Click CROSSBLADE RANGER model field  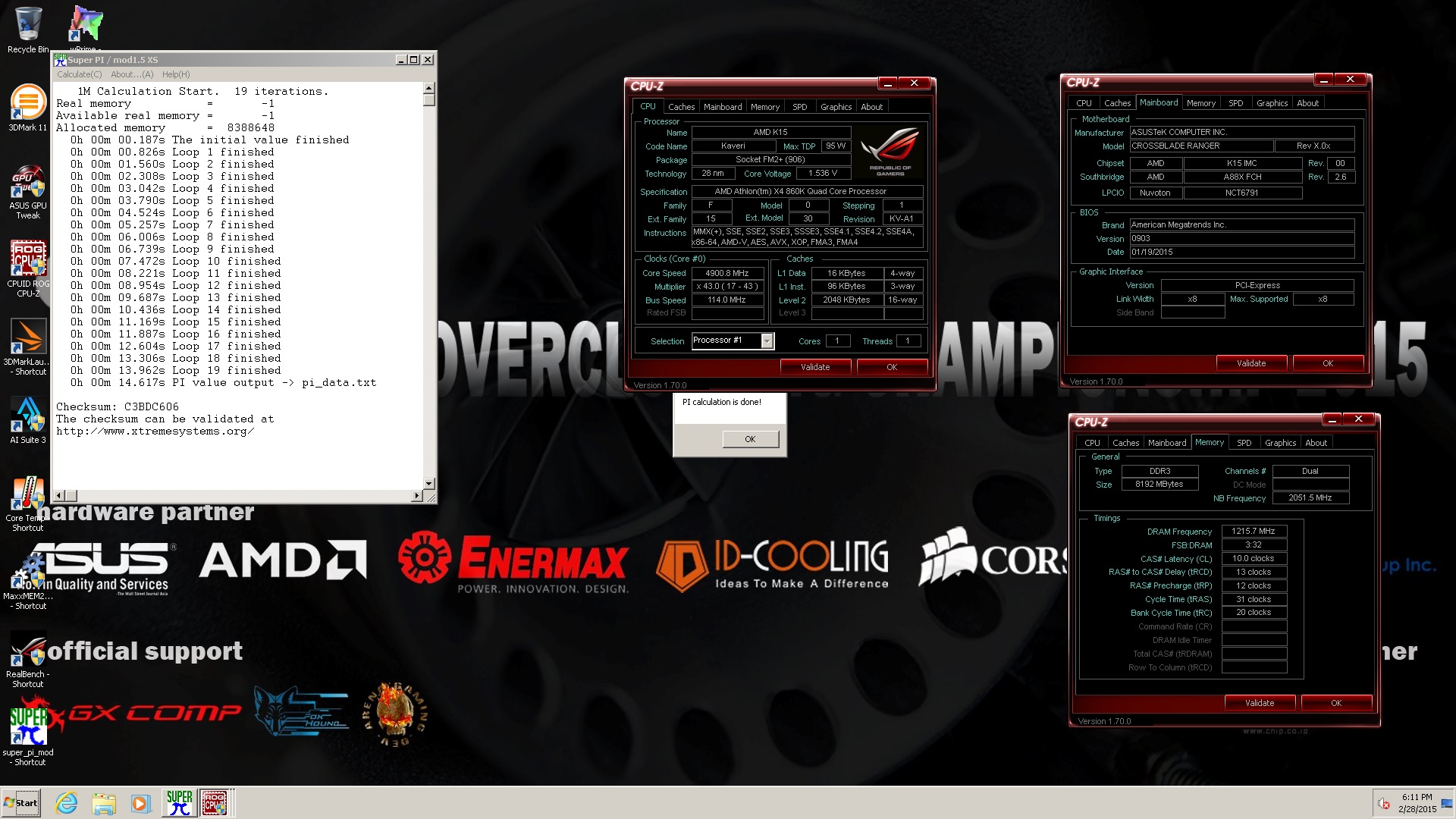pos(1200,146)
